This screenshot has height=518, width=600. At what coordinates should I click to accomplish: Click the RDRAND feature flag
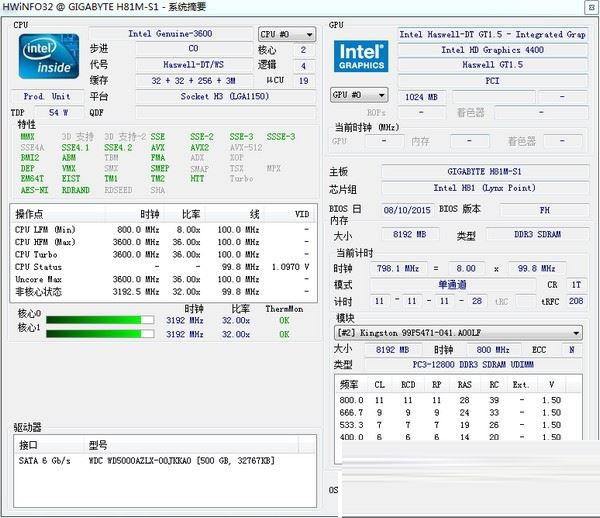[75, 190]
